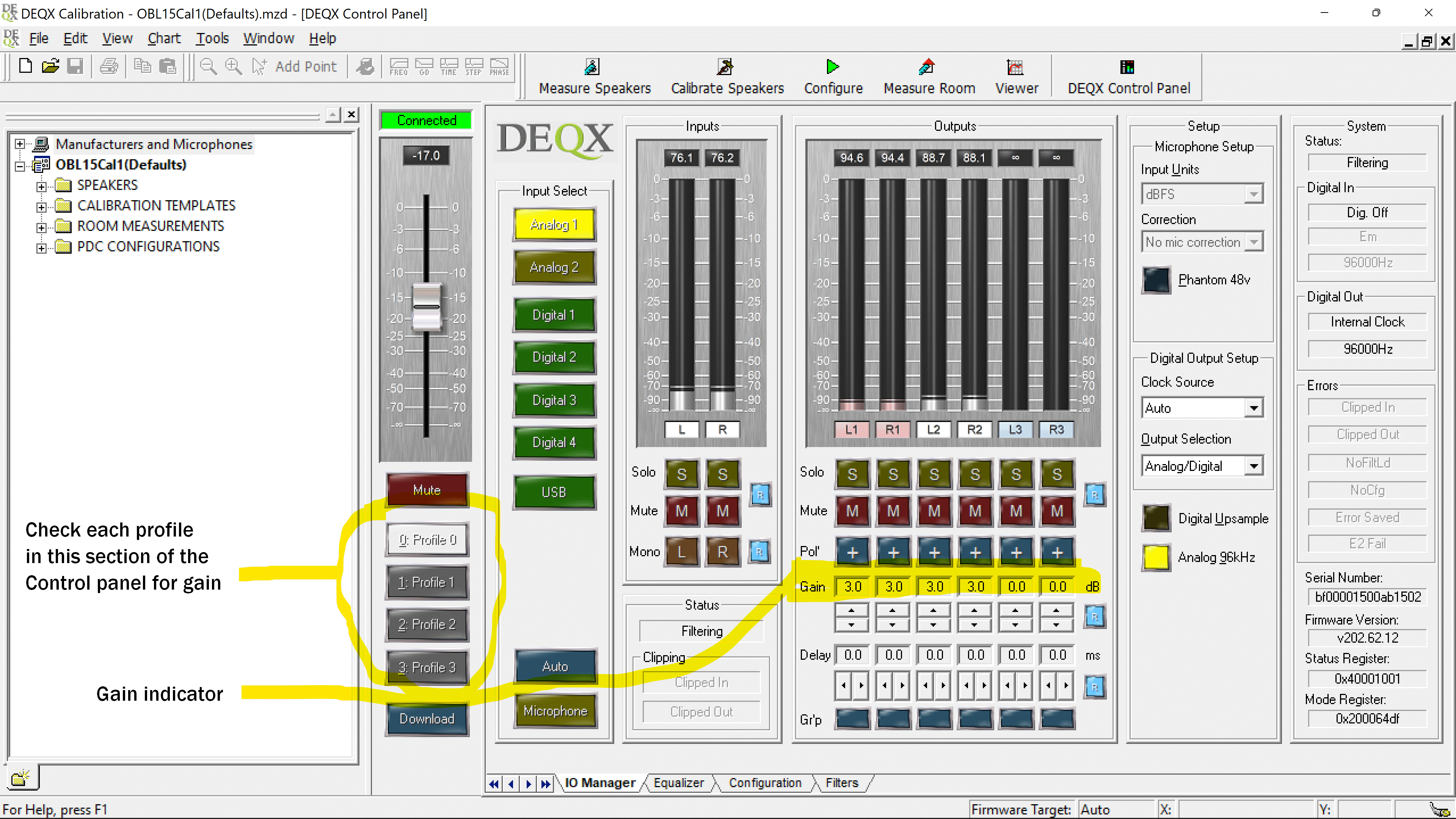1456x819 pixels.
Task: Toggle Phantom 48v power
Action: point(1156,280)
